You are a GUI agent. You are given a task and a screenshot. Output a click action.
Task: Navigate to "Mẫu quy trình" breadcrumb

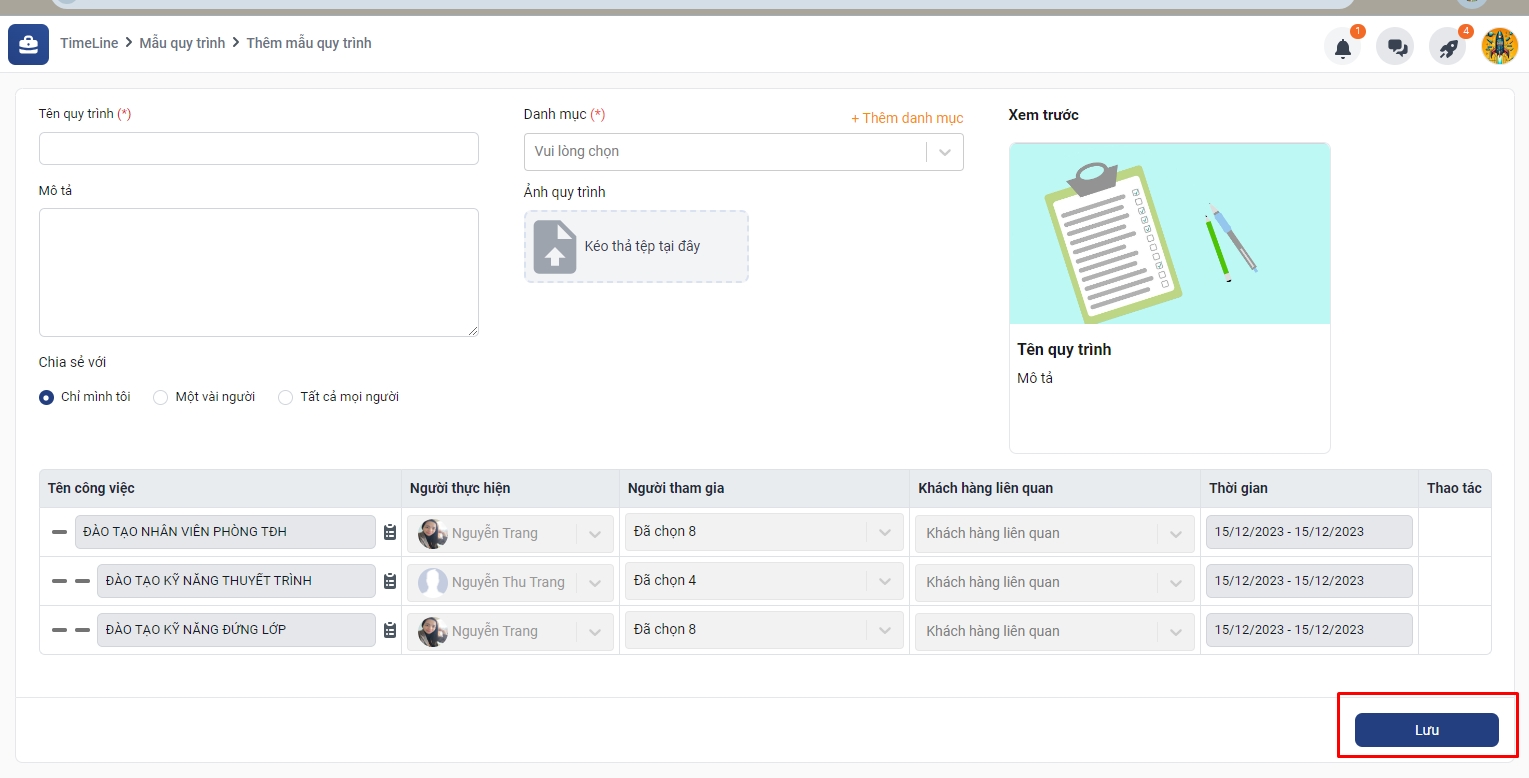tap(182, 43)
